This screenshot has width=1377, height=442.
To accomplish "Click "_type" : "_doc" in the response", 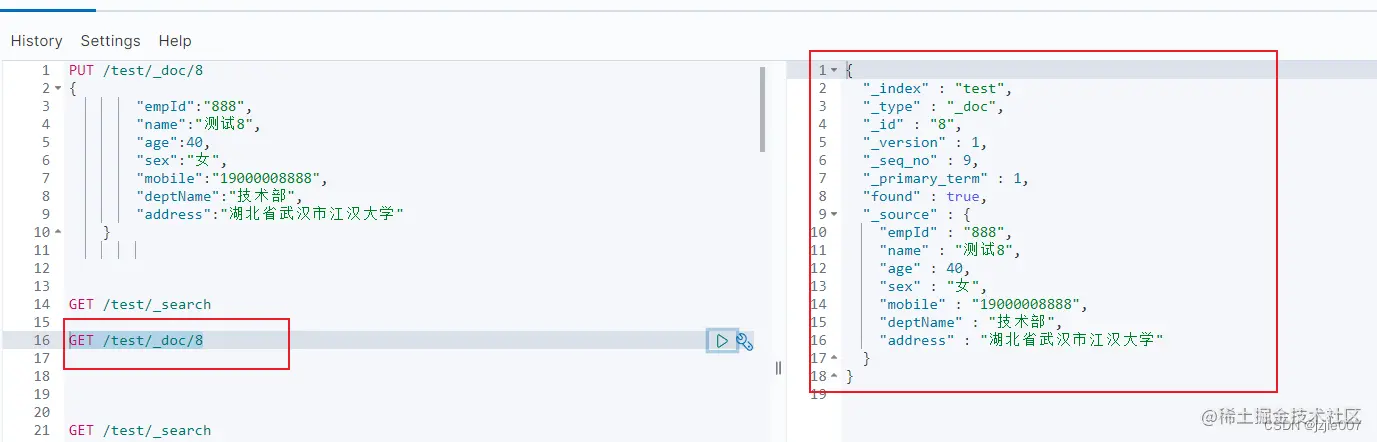I will (x=933, y=107).
